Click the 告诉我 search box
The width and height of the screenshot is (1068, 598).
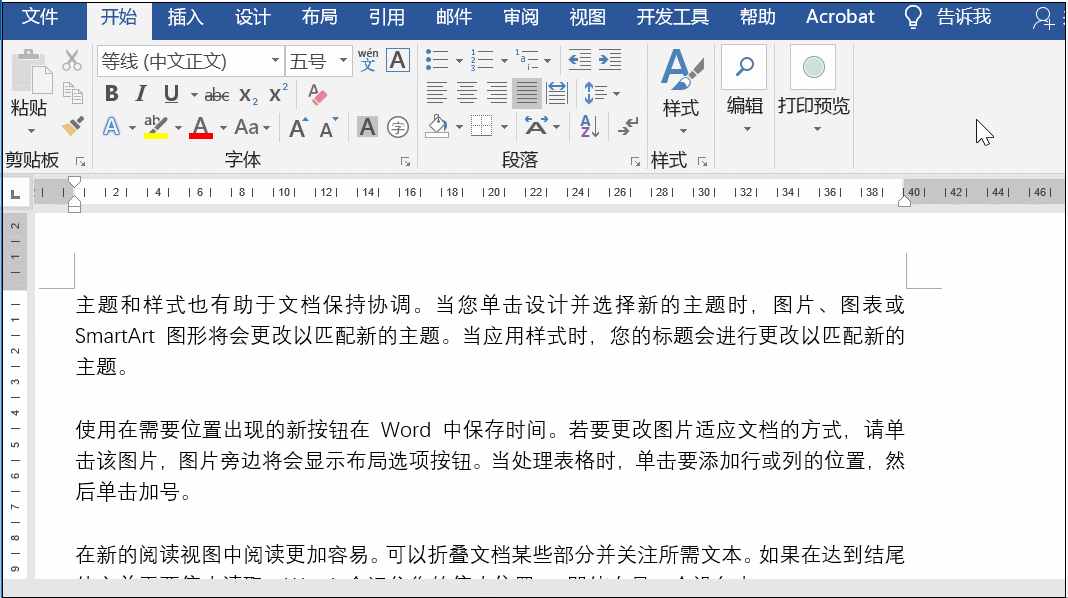point(963,17)
